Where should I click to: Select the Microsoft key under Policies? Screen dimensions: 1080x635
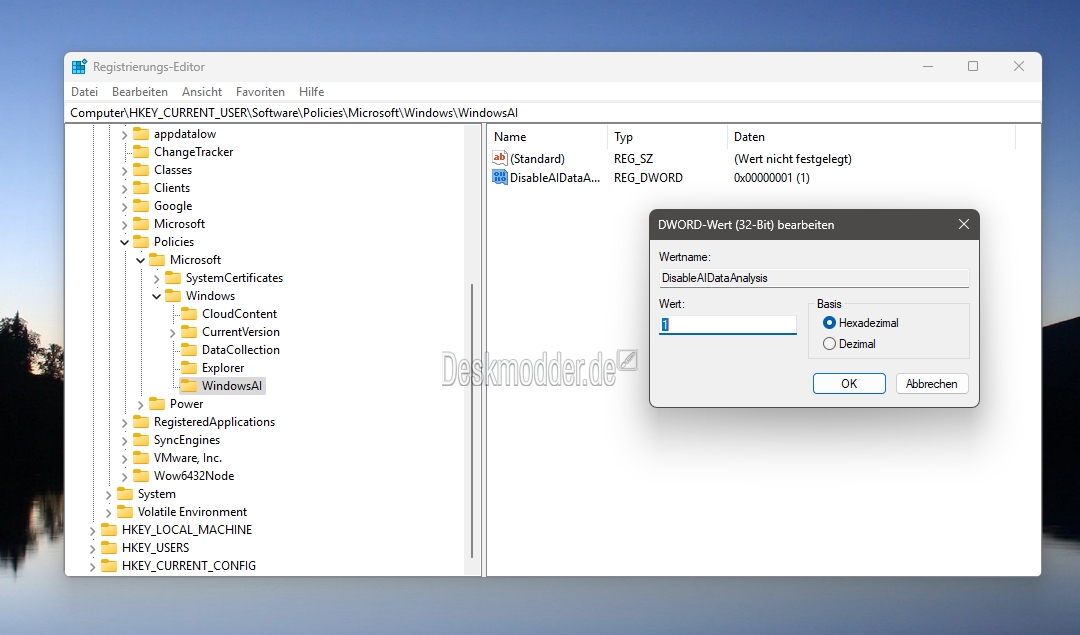[196, 260]
